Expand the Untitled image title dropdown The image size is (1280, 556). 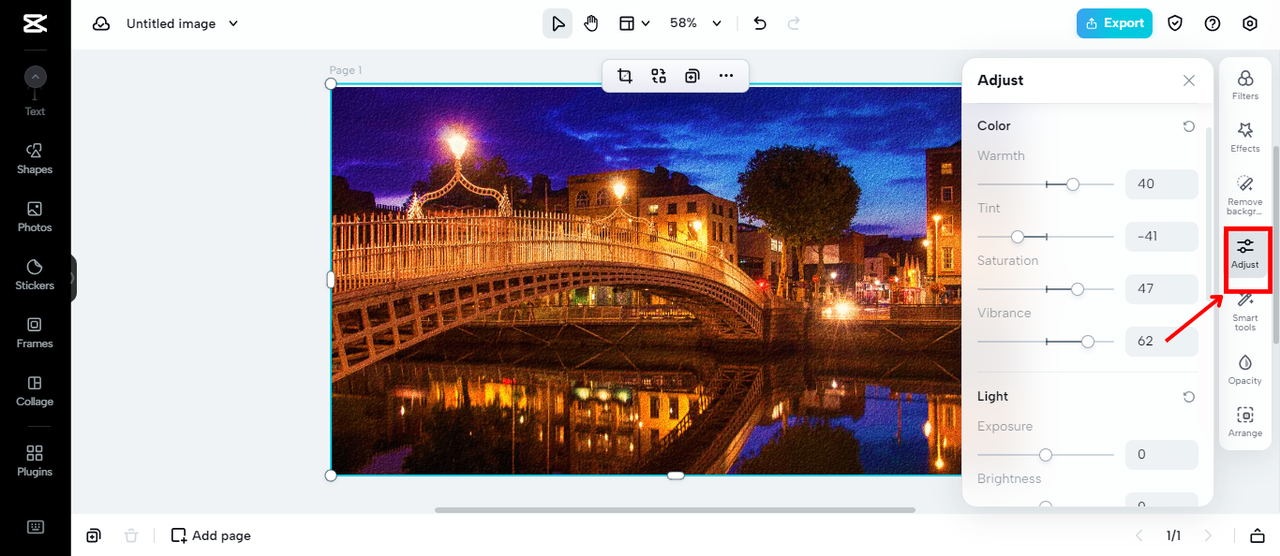pyautogui.click(x=233, y=23)
